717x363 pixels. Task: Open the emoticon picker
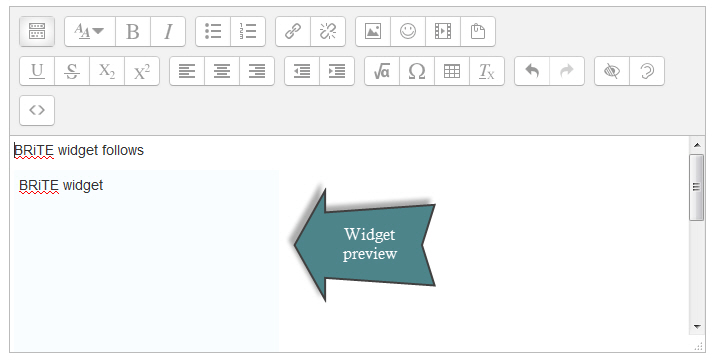click(408, 32)
